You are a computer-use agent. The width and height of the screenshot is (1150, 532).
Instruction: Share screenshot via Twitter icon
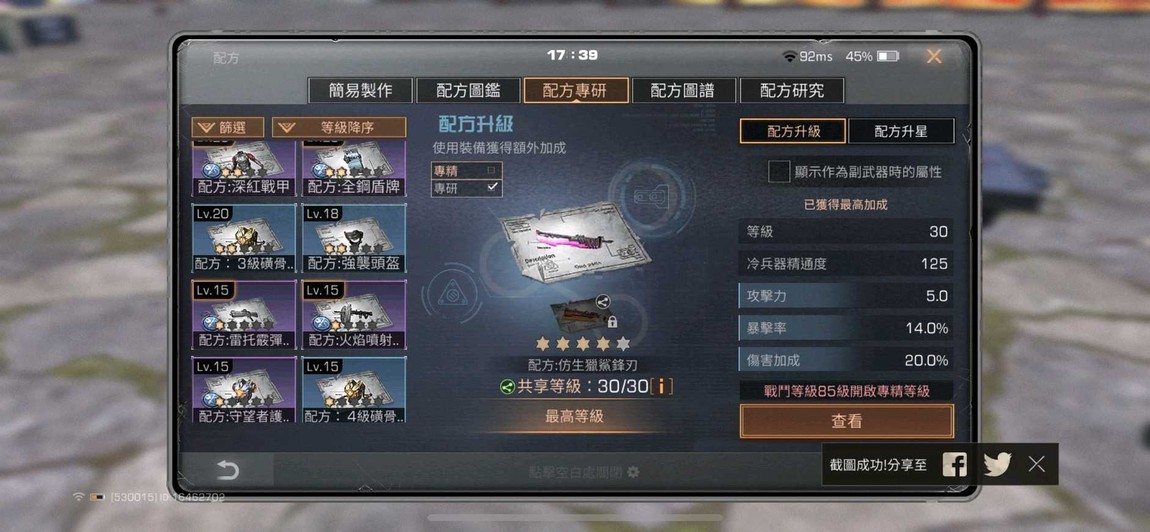pyautogui.click(x=997, y=464)
